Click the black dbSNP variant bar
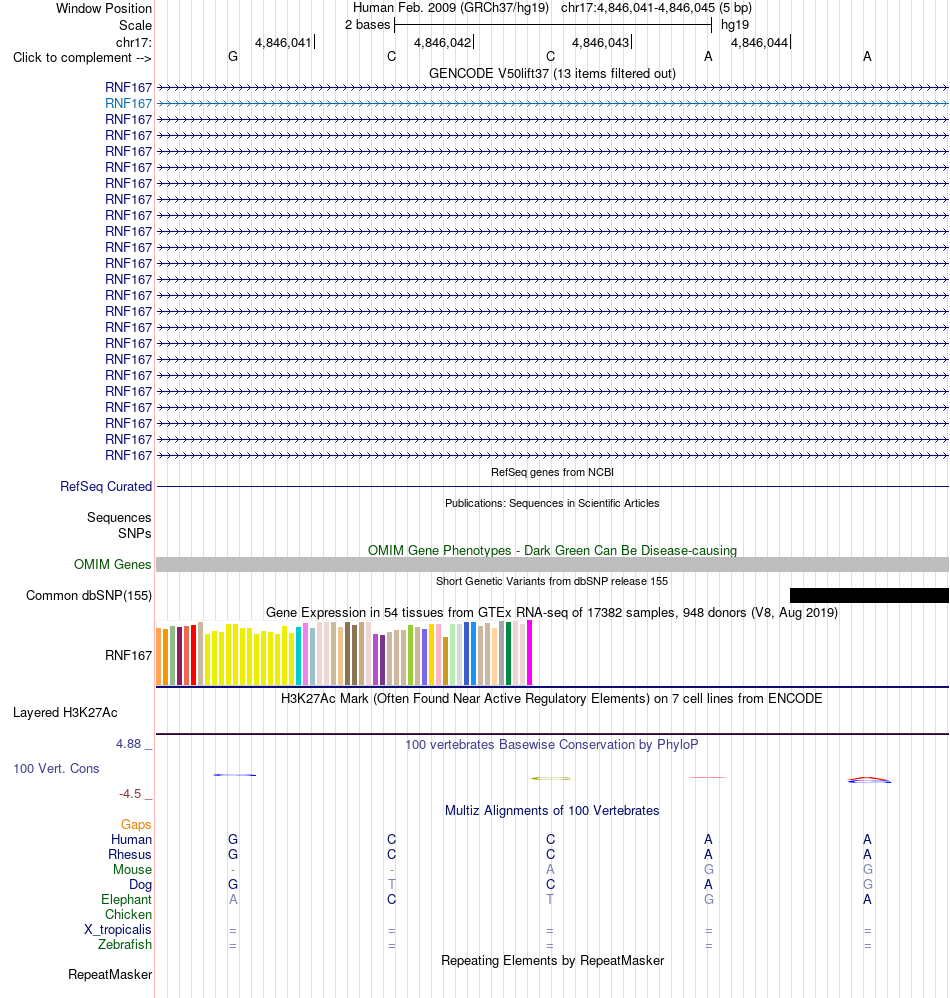Image resolution: width=950 pixels, height=998 pixels. (x=869, y=595)
